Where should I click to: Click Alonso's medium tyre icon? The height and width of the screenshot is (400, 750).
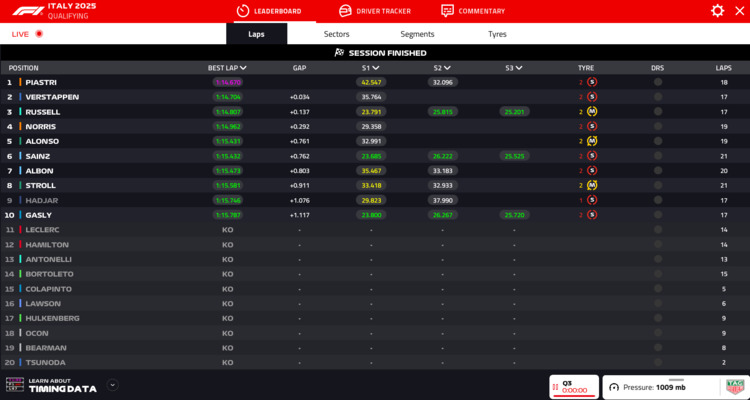pyautogui.click(x=592, y=141)
